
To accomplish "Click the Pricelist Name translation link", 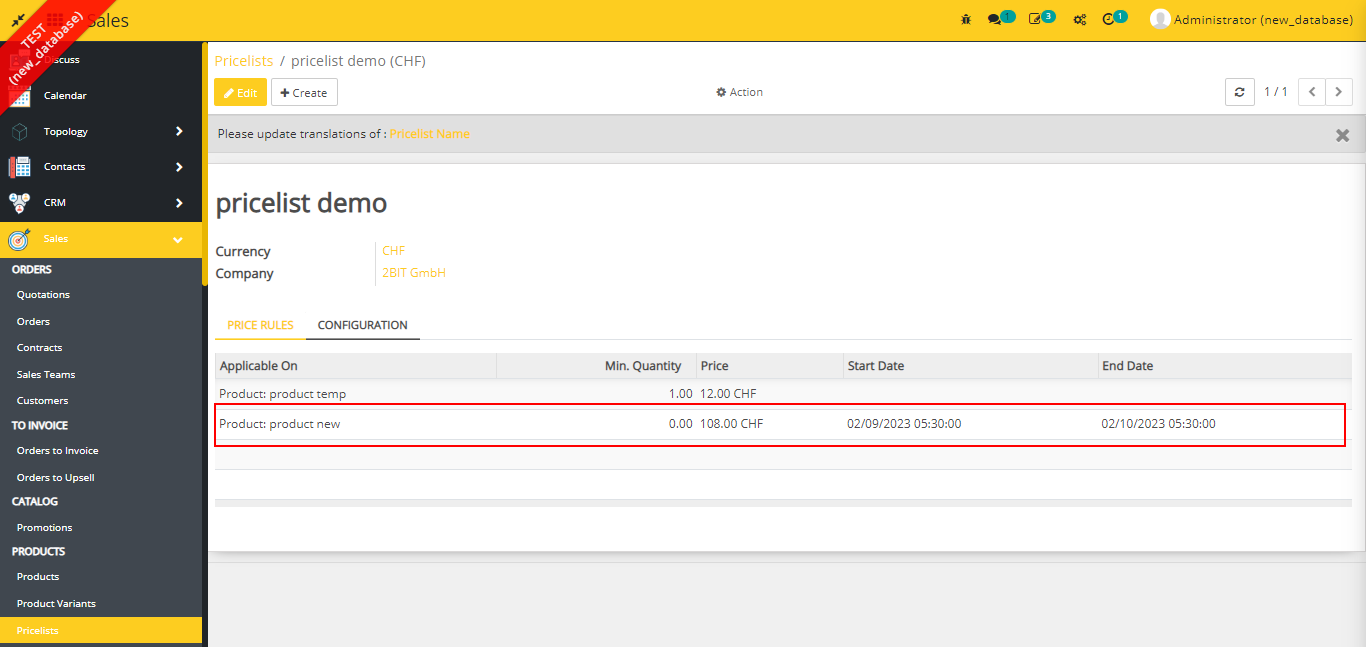I will pyautogui.click(x=429, y=134).
